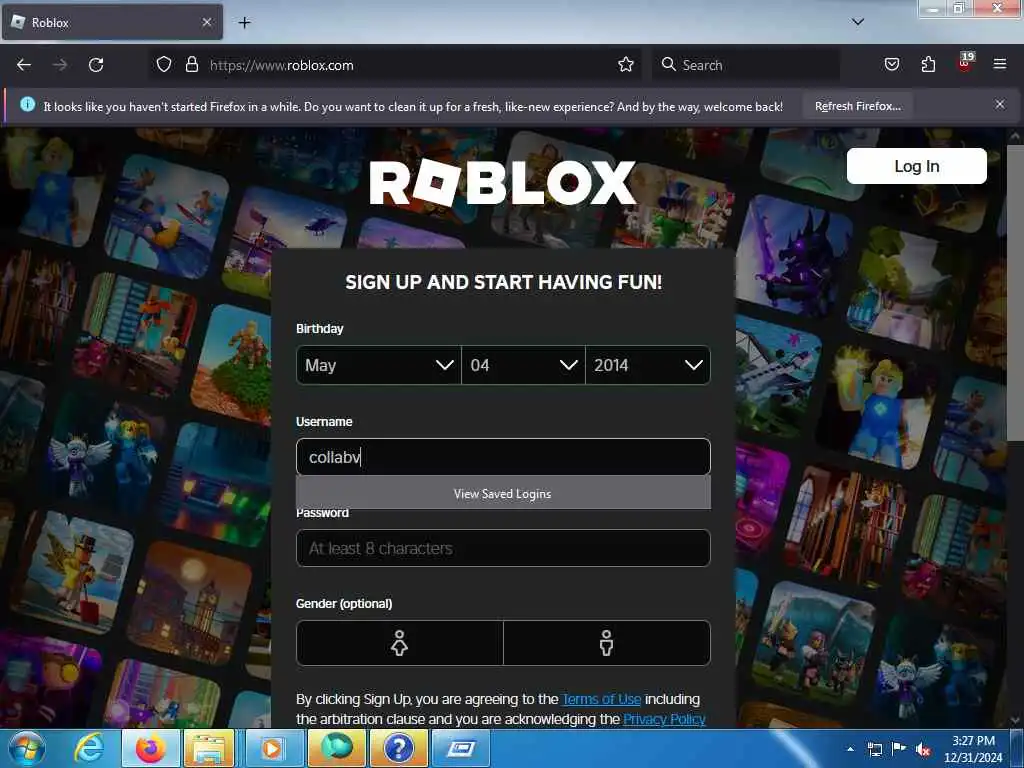The width and height of the screenshot is (1024, 768).
Task: Open the Firefox hamburger menu
Action: [x=999, y=64]
